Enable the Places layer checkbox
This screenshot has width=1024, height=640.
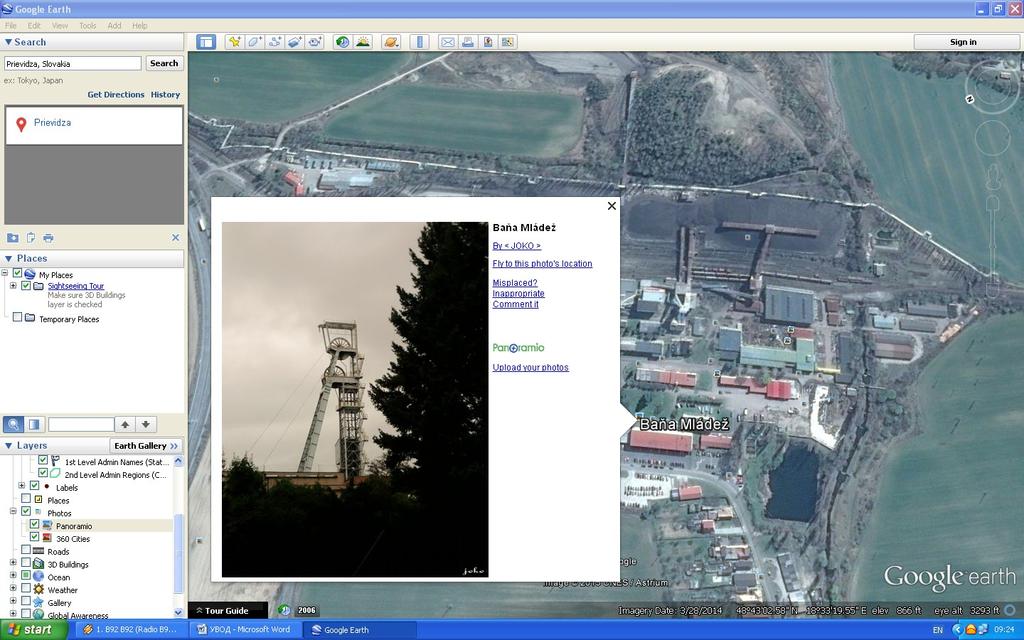coord(26,499)
